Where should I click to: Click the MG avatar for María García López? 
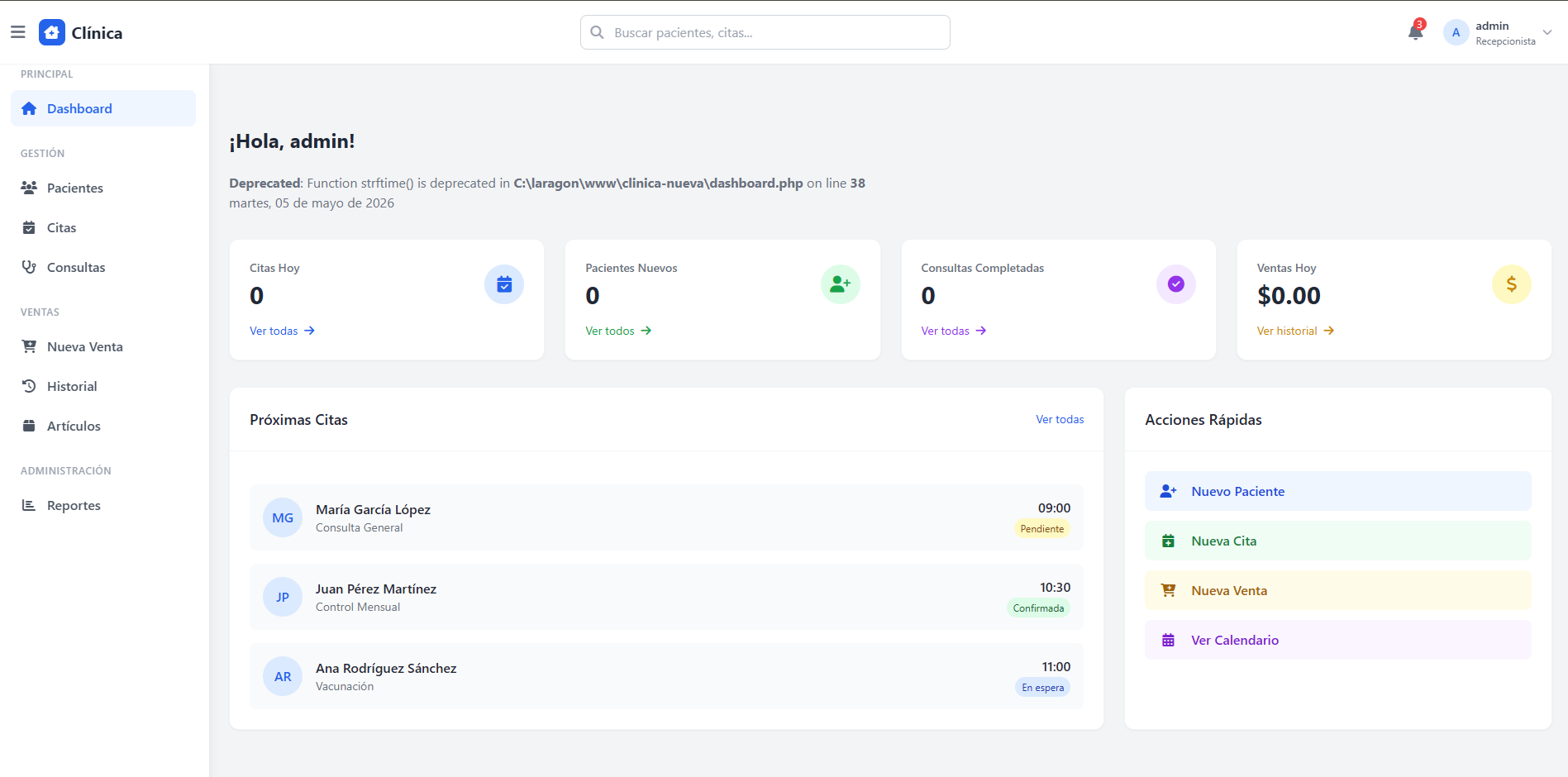283,517
